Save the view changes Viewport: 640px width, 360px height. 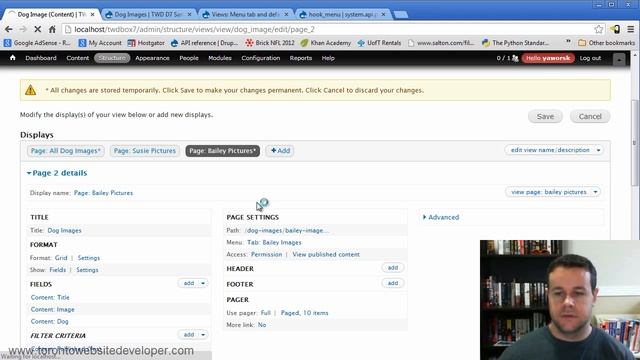pyautogui.click(x=545, y=116)
